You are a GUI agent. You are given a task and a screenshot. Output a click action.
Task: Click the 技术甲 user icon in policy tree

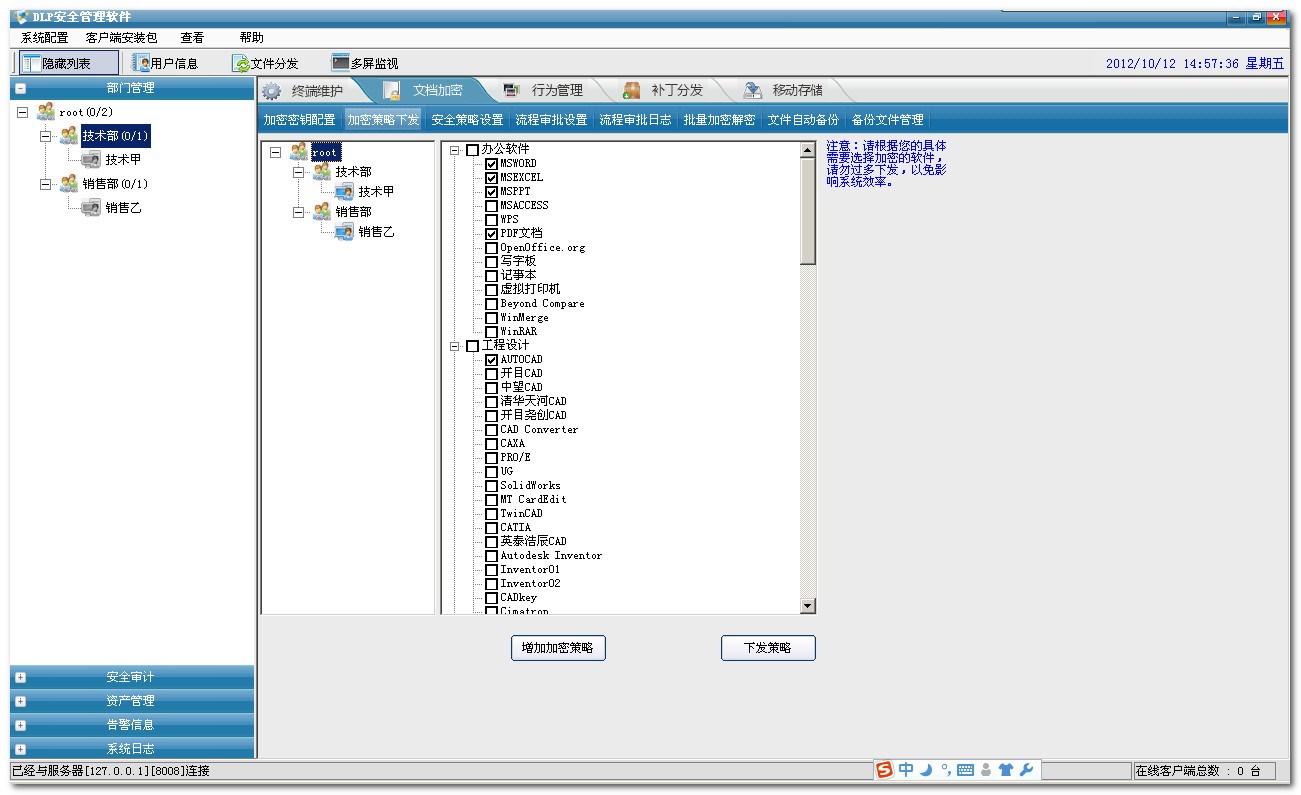click(344, 191)
